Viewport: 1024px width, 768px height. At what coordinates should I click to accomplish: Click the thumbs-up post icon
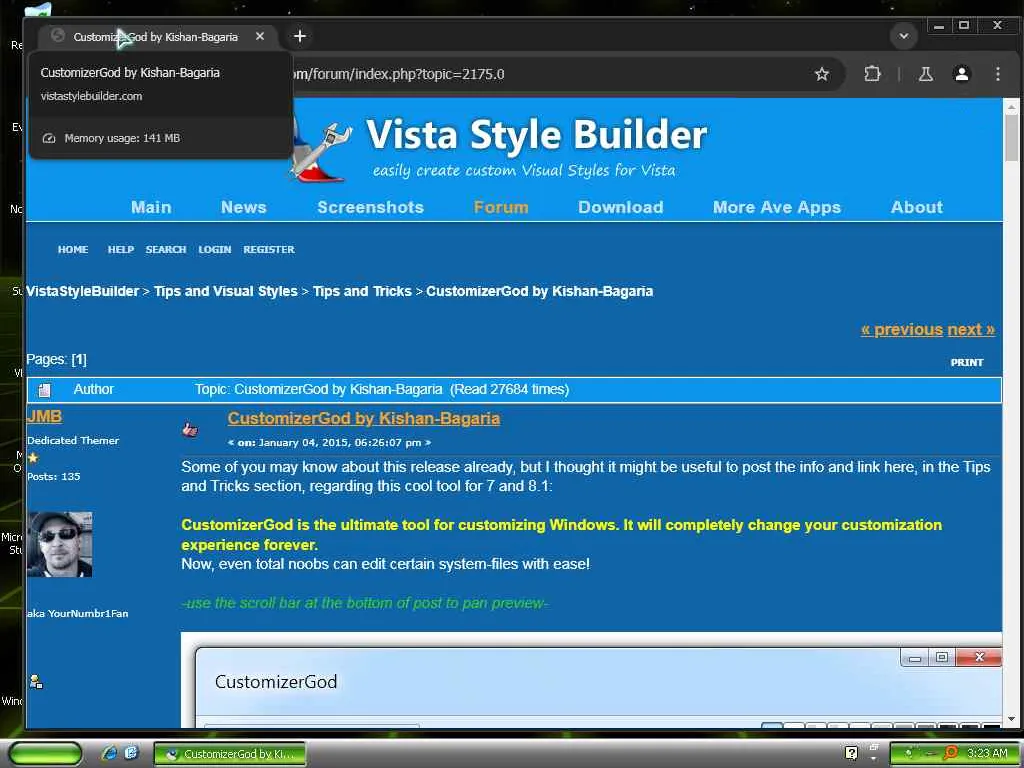190,429
